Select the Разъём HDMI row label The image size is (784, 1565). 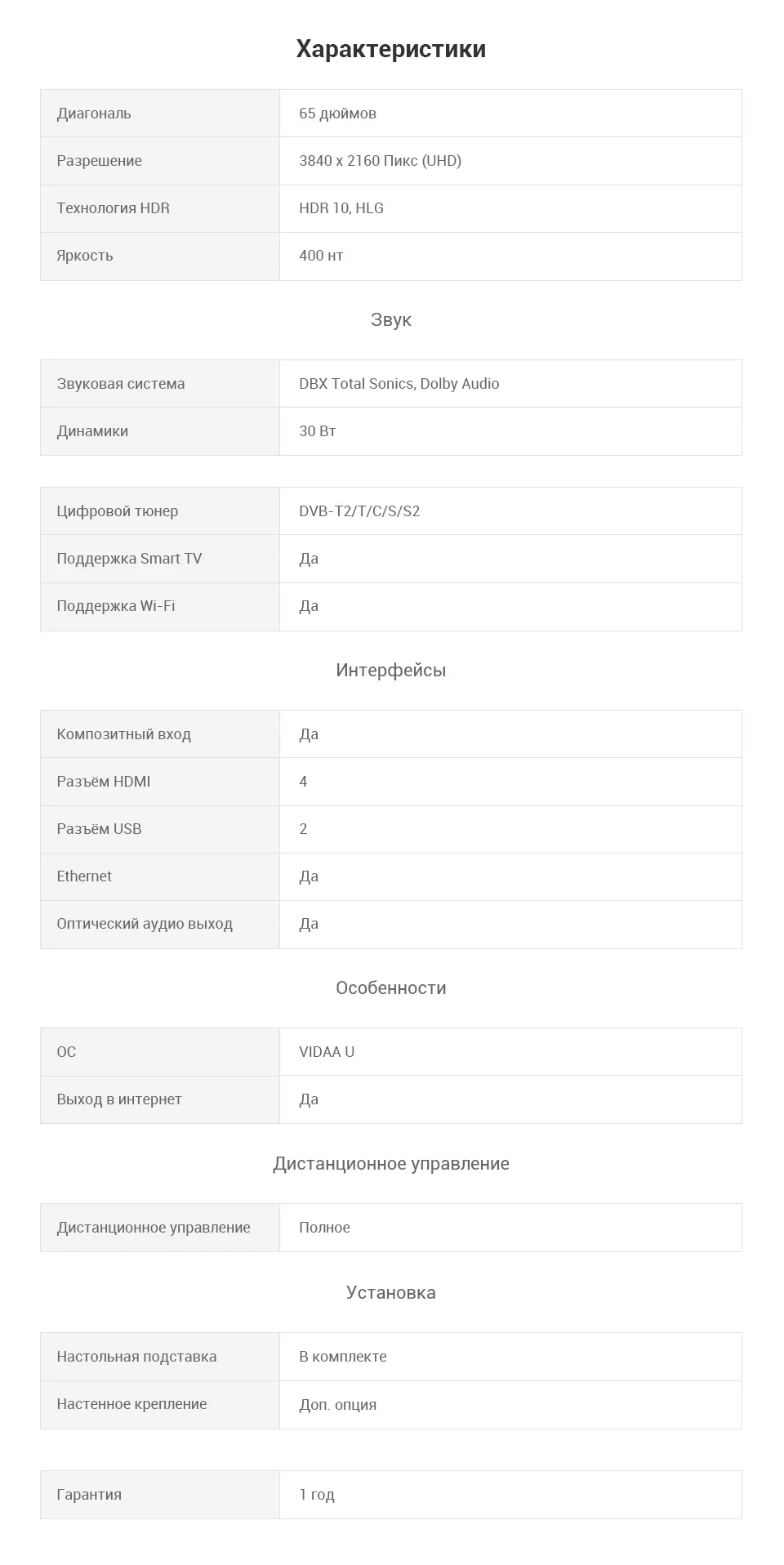pos(104,782)
